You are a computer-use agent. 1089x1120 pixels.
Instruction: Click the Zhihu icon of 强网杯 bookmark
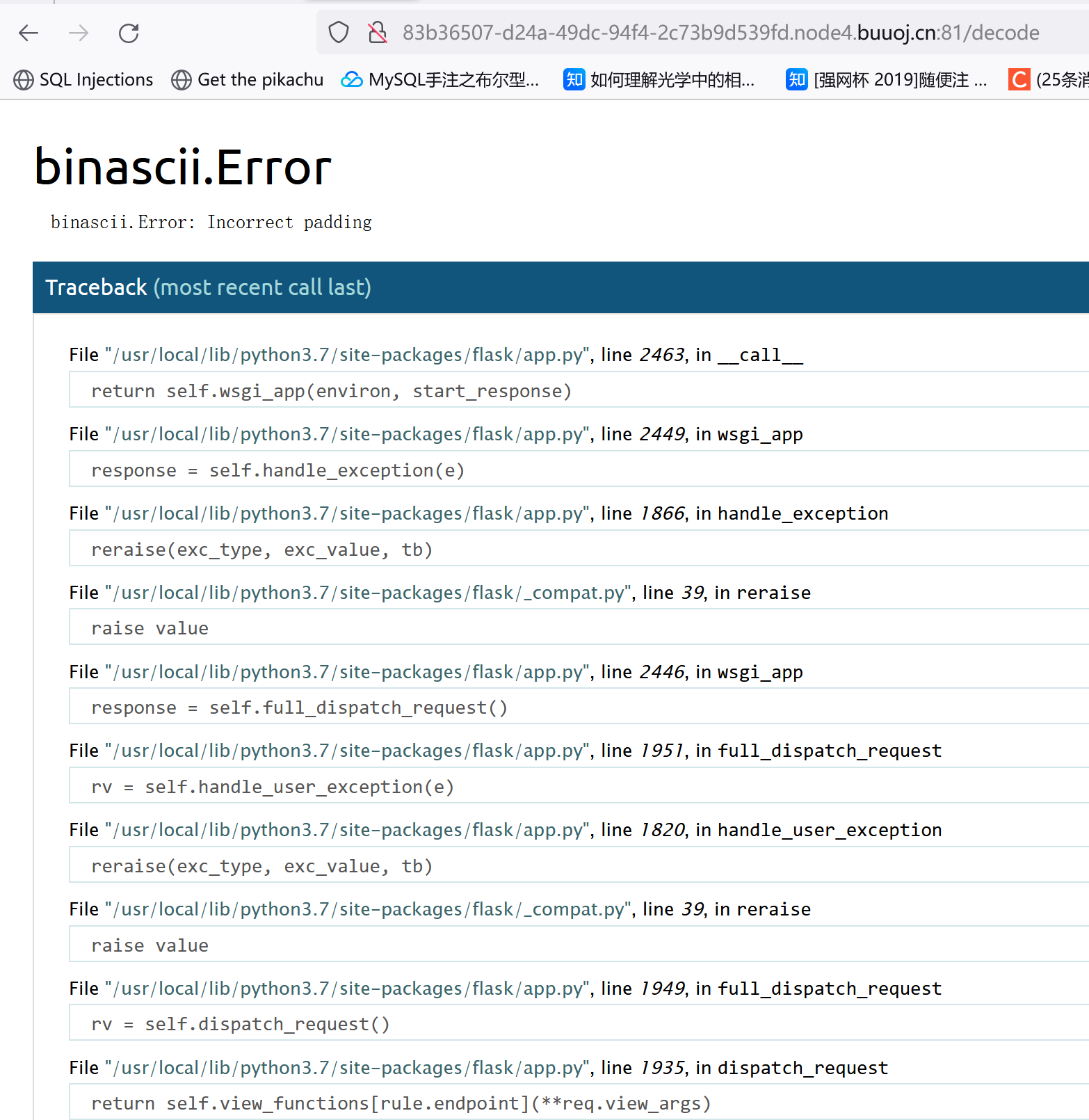click(x=797, y=80)
